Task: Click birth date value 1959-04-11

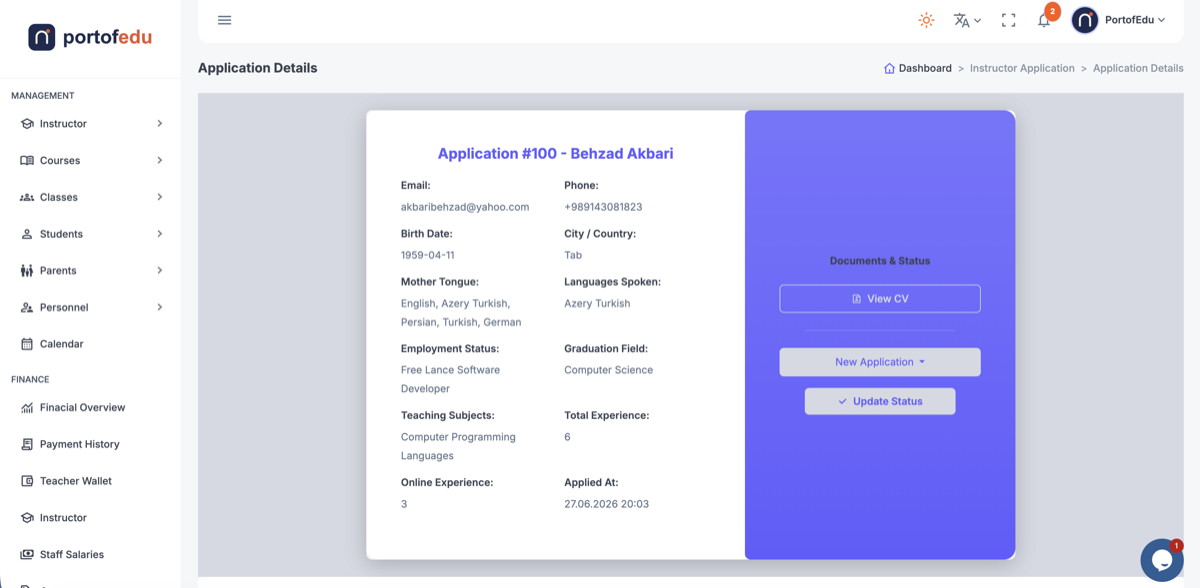Action: tap(428, 255)
